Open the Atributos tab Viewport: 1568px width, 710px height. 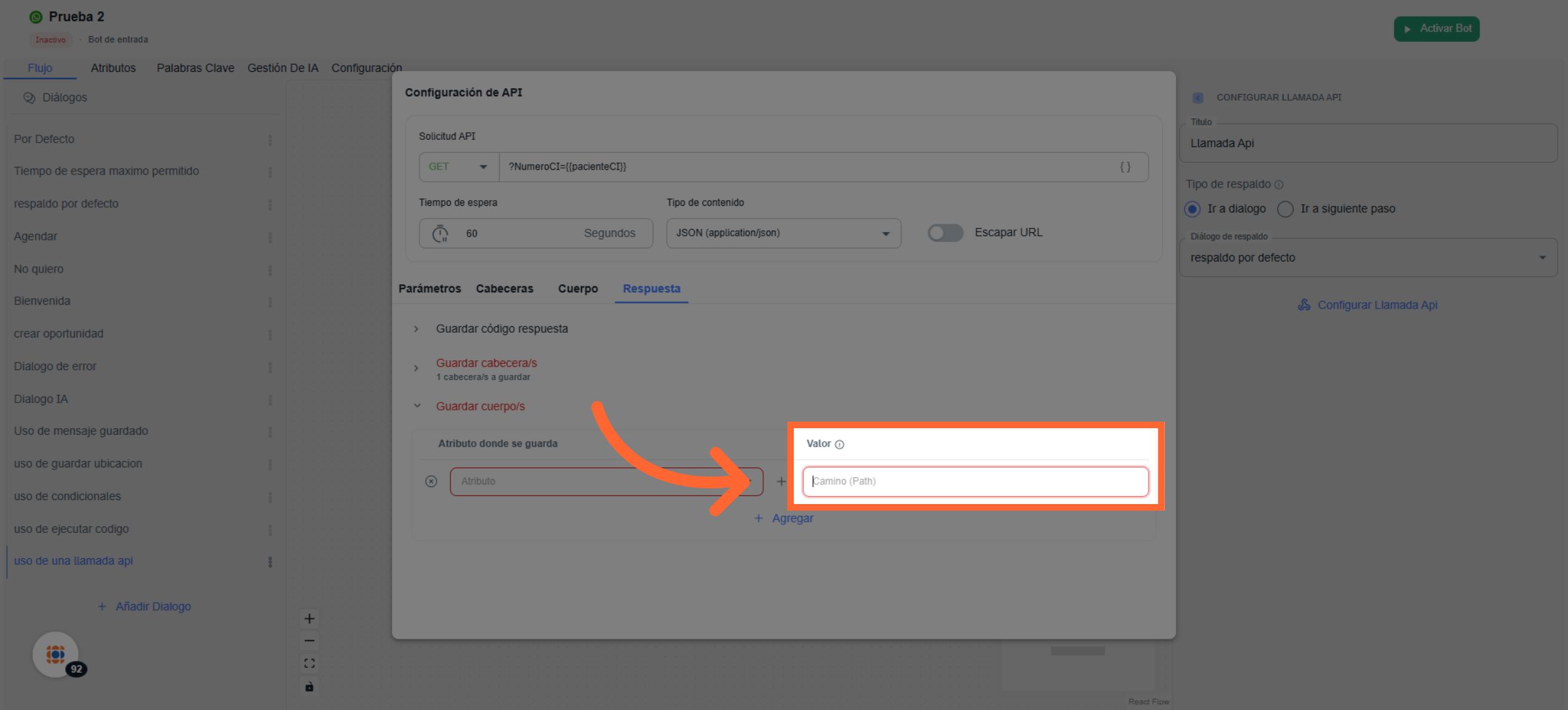(x=113, y=68)
